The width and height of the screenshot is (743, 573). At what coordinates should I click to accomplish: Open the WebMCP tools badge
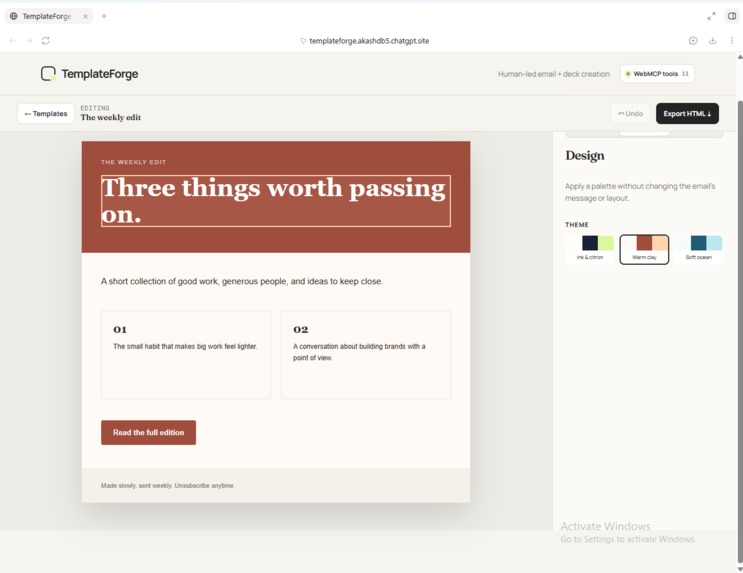click(657, 73)
